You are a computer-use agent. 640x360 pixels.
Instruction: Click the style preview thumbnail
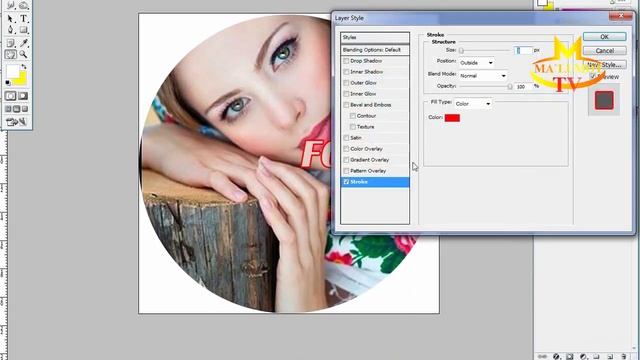(x=604, y=100)
